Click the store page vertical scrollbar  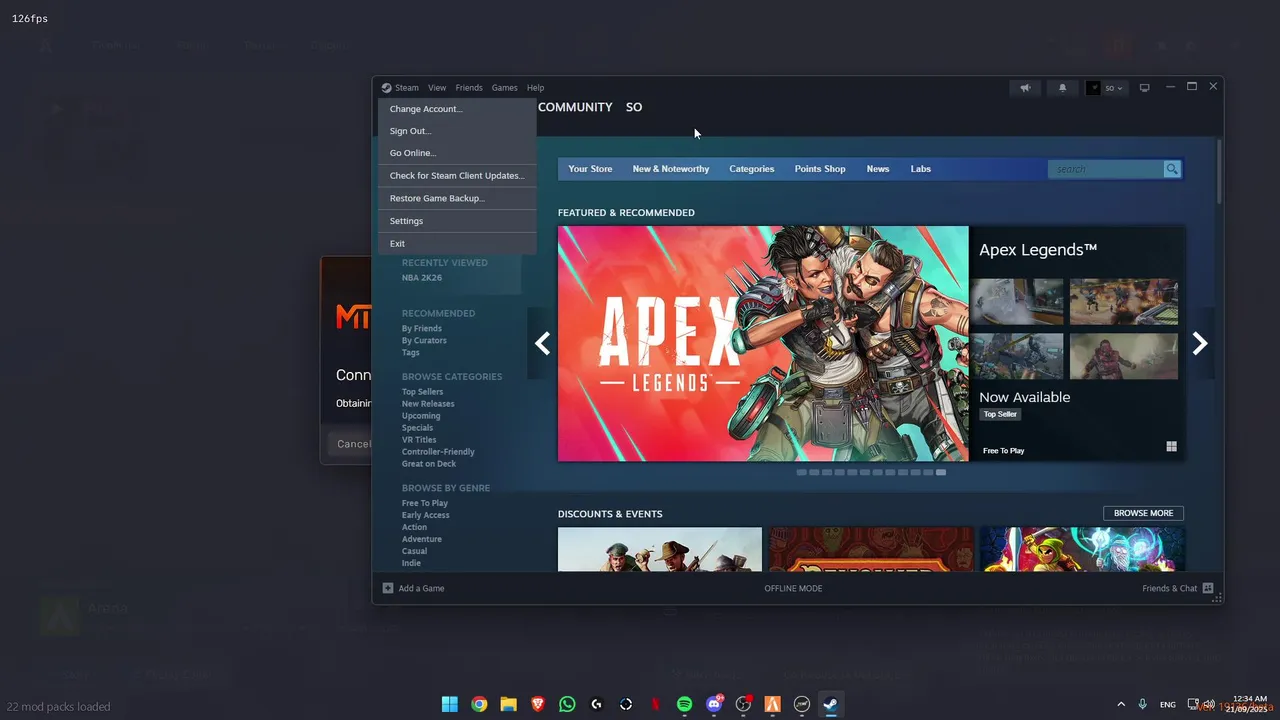point(1219,172)
